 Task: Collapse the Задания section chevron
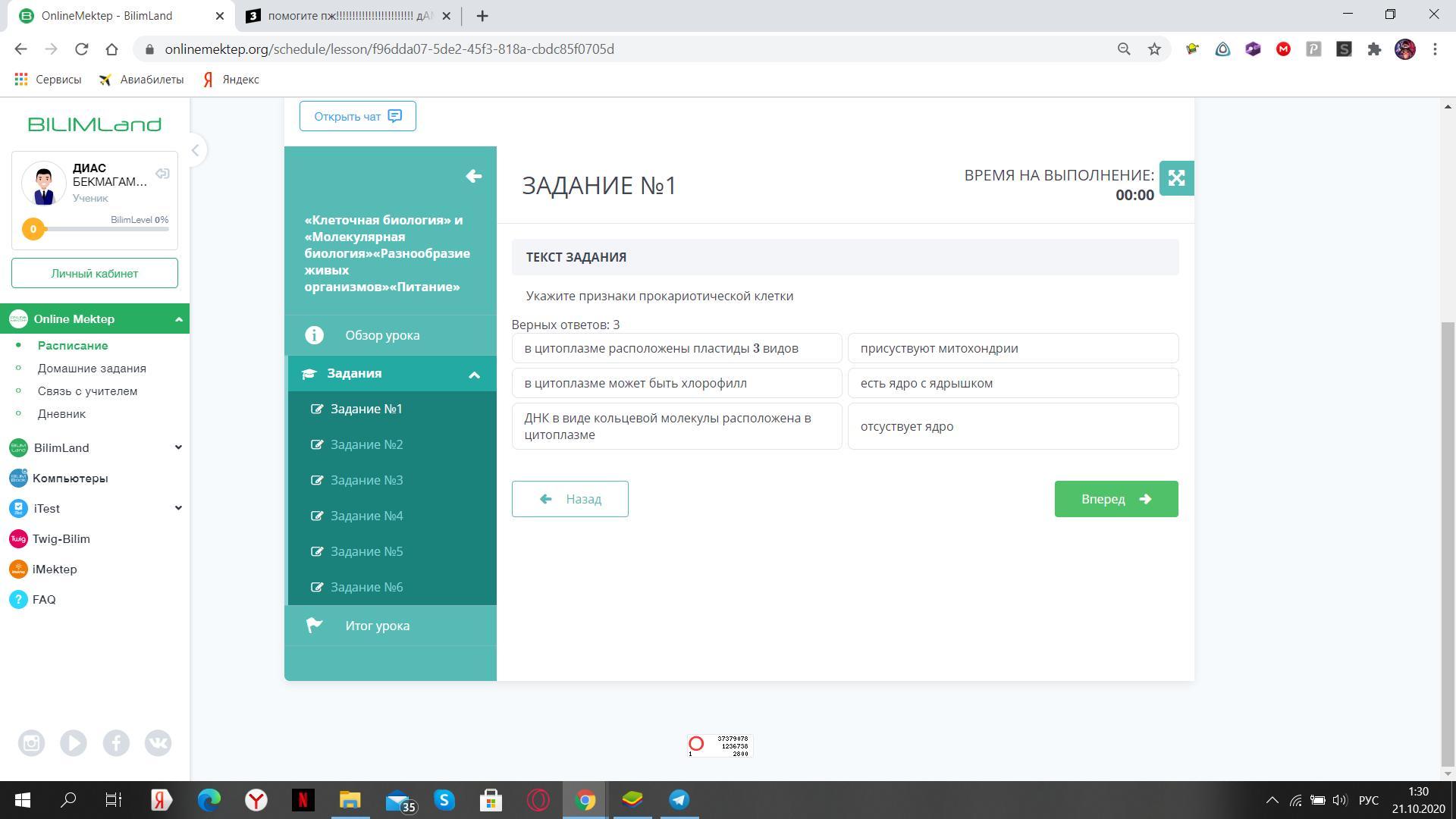coord(474,374)
